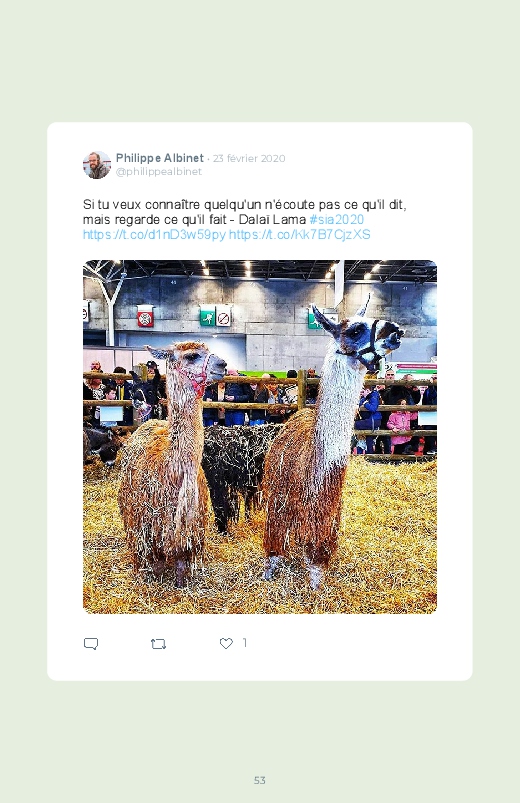This screenshot has width=520, height=803.
Task: Click the red round wall sign in photo
Action: [145, 316]
